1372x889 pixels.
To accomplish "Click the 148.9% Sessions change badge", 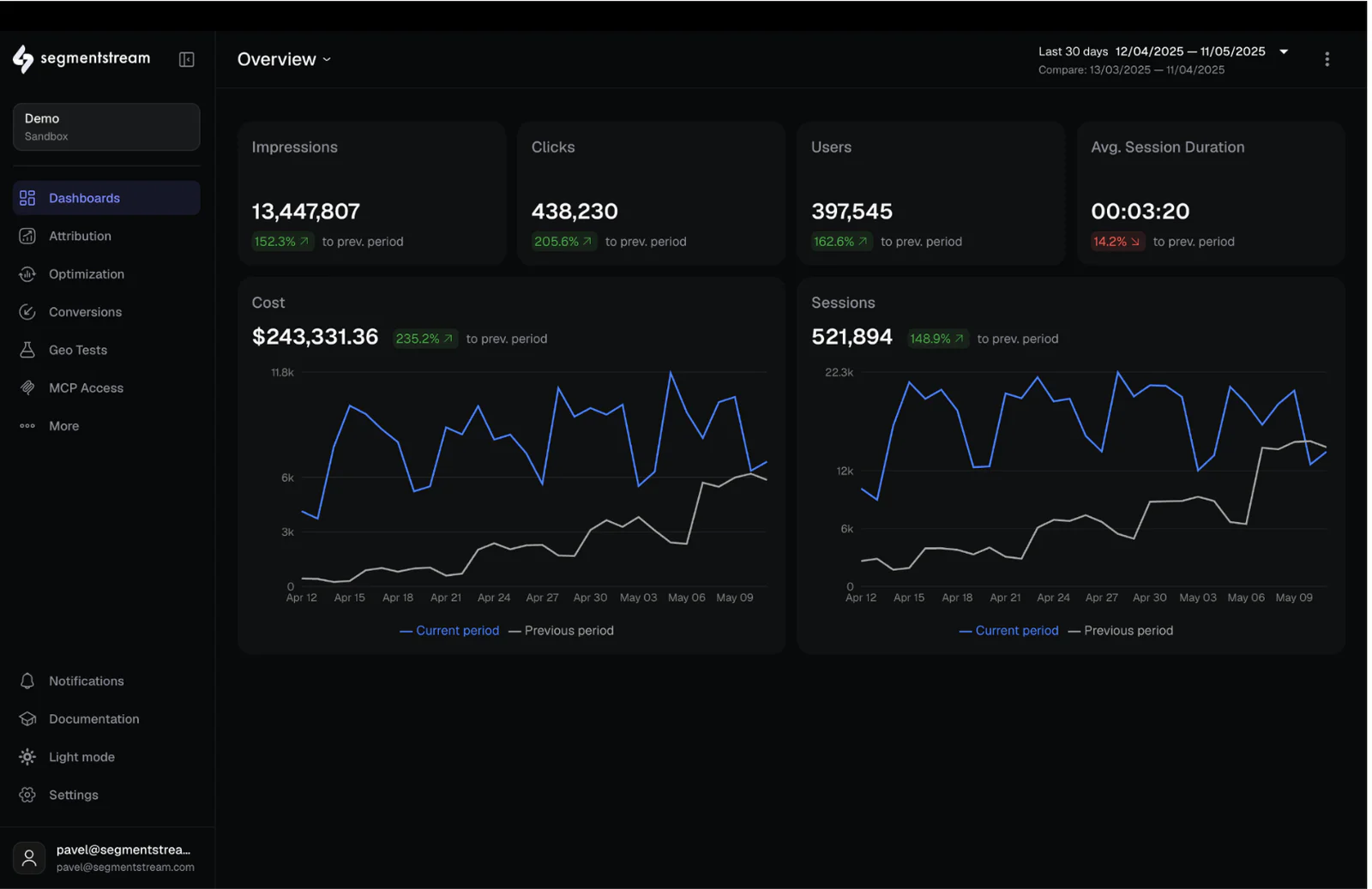I will pyautogui.click(x=937, y=339).
